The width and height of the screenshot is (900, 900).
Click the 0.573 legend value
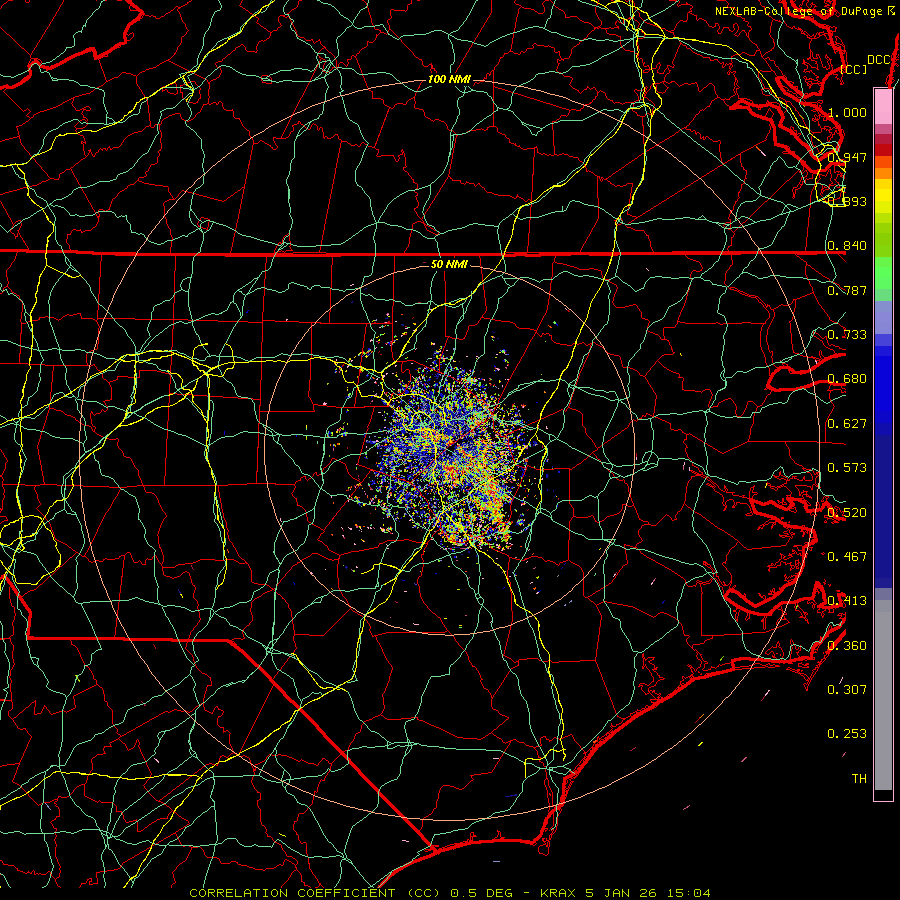pyautogui.click(x=847, y=468)
